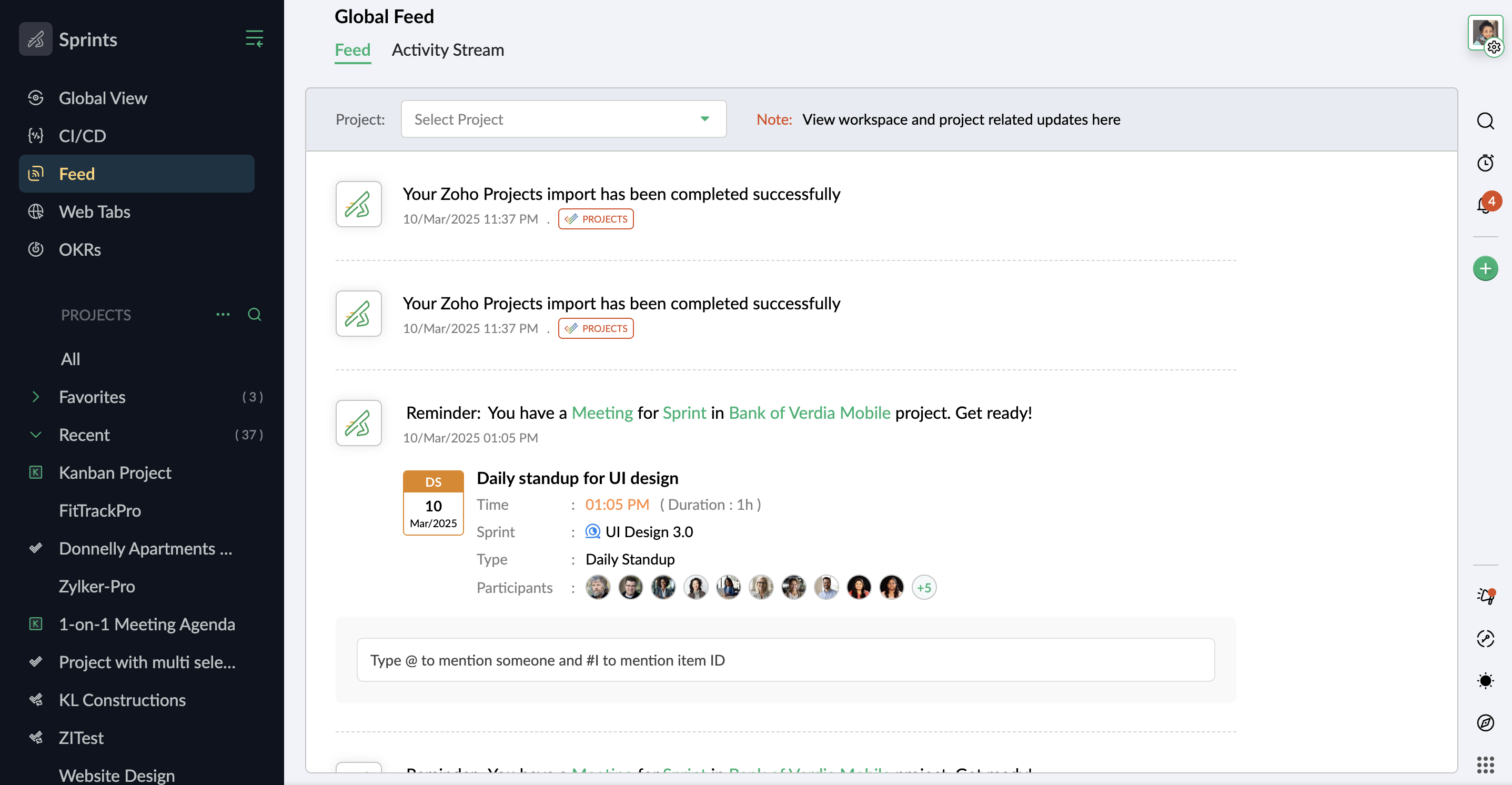Image resolution: width=1512 pixels, height=785 pixels.
Task: Open the apps grid launcher icon
Action: point(1485,765)
